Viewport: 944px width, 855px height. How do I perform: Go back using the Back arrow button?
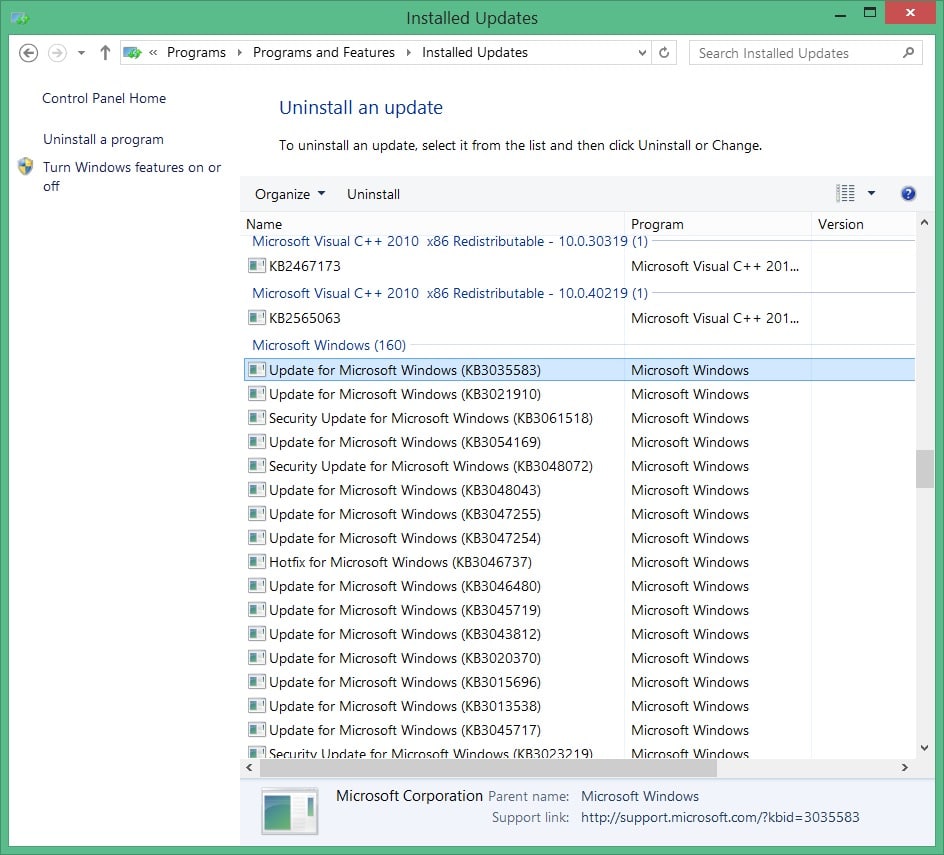[x=28, y=53]
